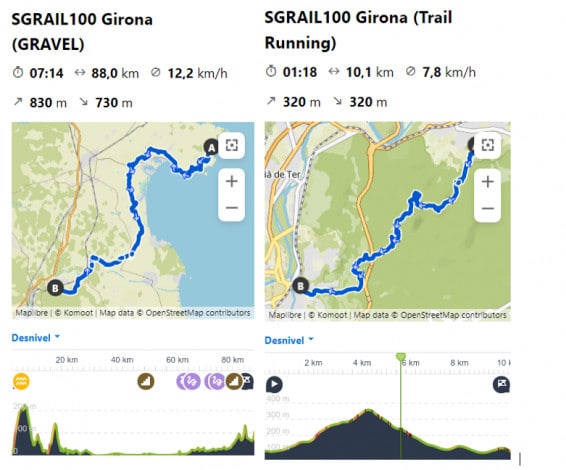Click the brown stairs icon near 50 km
566x470 pixels.
[146, 381]
